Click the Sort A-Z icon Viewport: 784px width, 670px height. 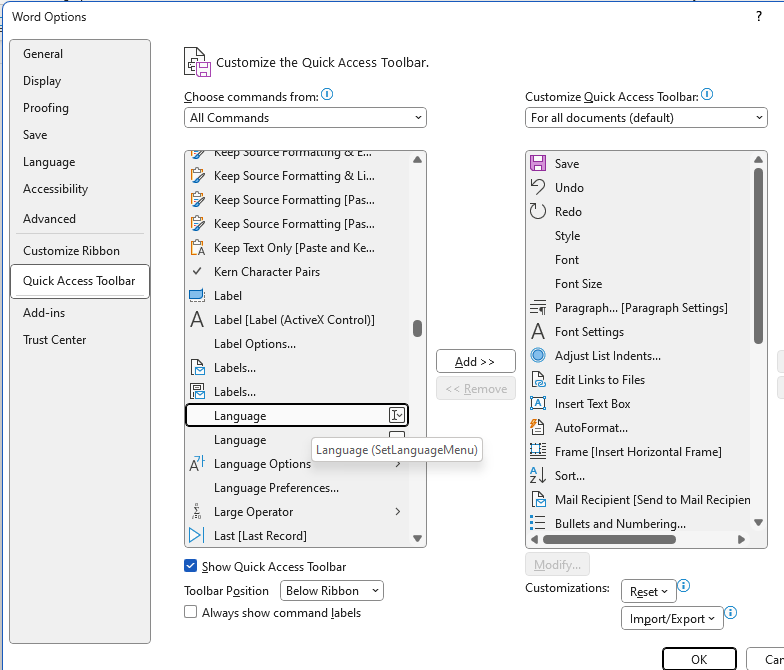coord(538,476)
